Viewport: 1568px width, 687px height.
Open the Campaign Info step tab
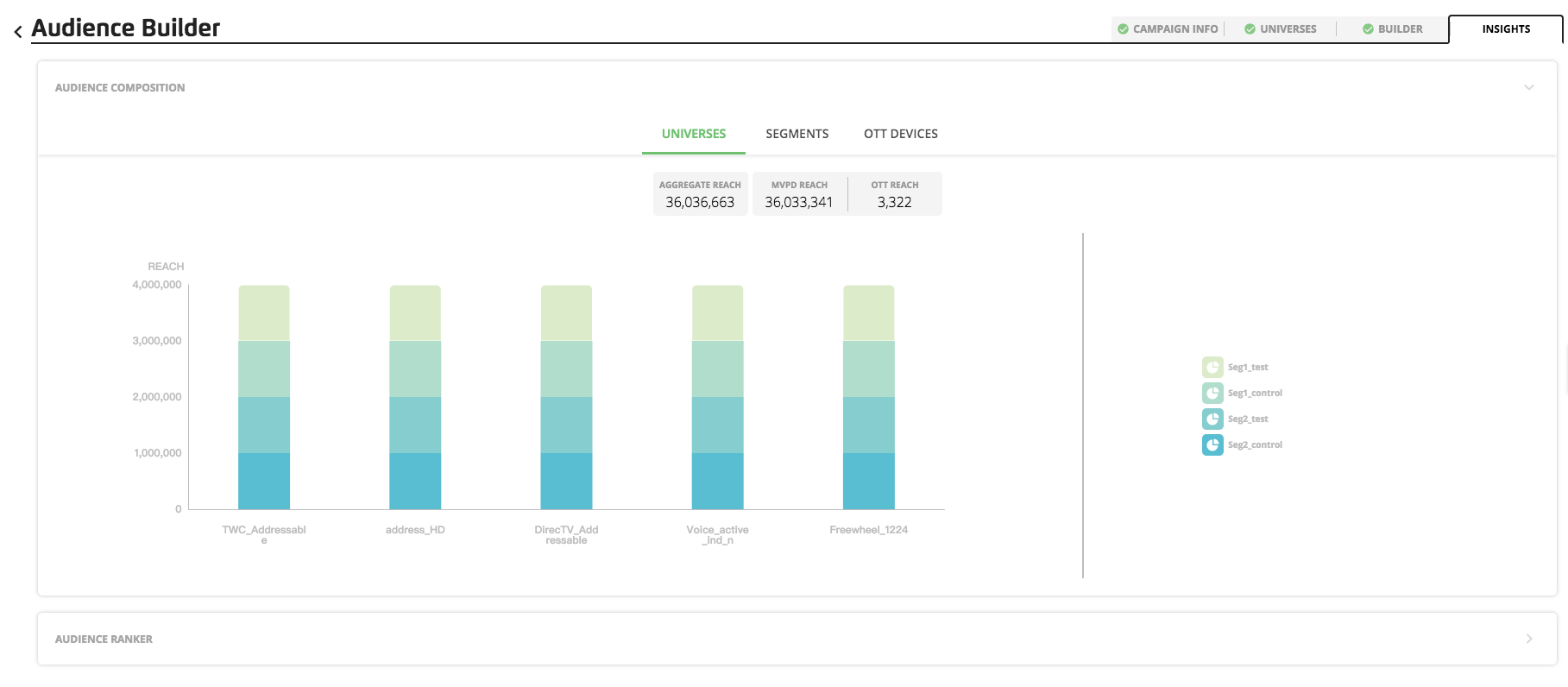point(1168,28)
